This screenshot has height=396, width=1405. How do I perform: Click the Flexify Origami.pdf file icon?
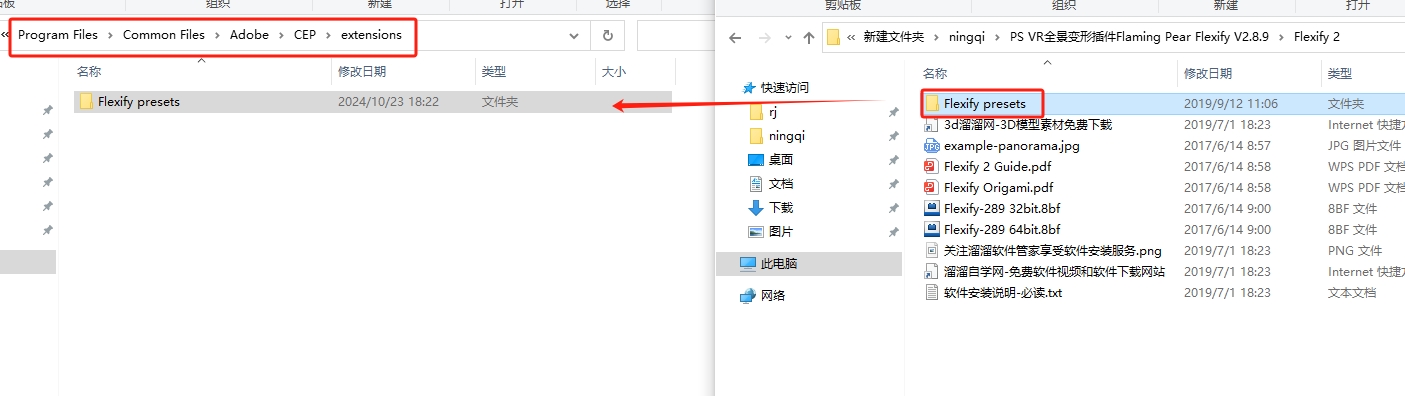point(932,188)
